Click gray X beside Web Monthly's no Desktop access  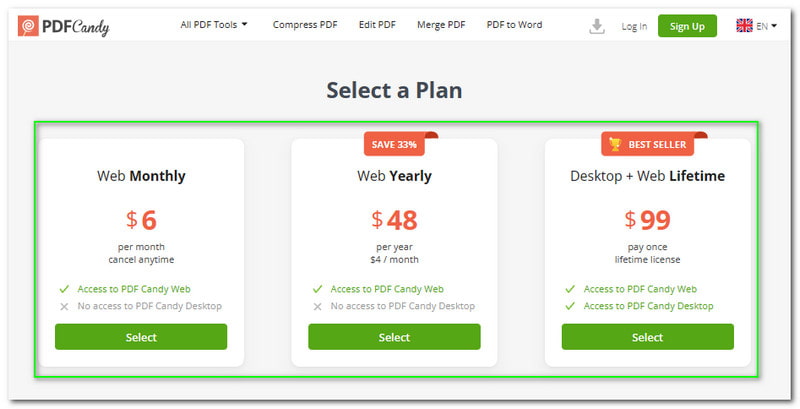(x=64, y=306)
